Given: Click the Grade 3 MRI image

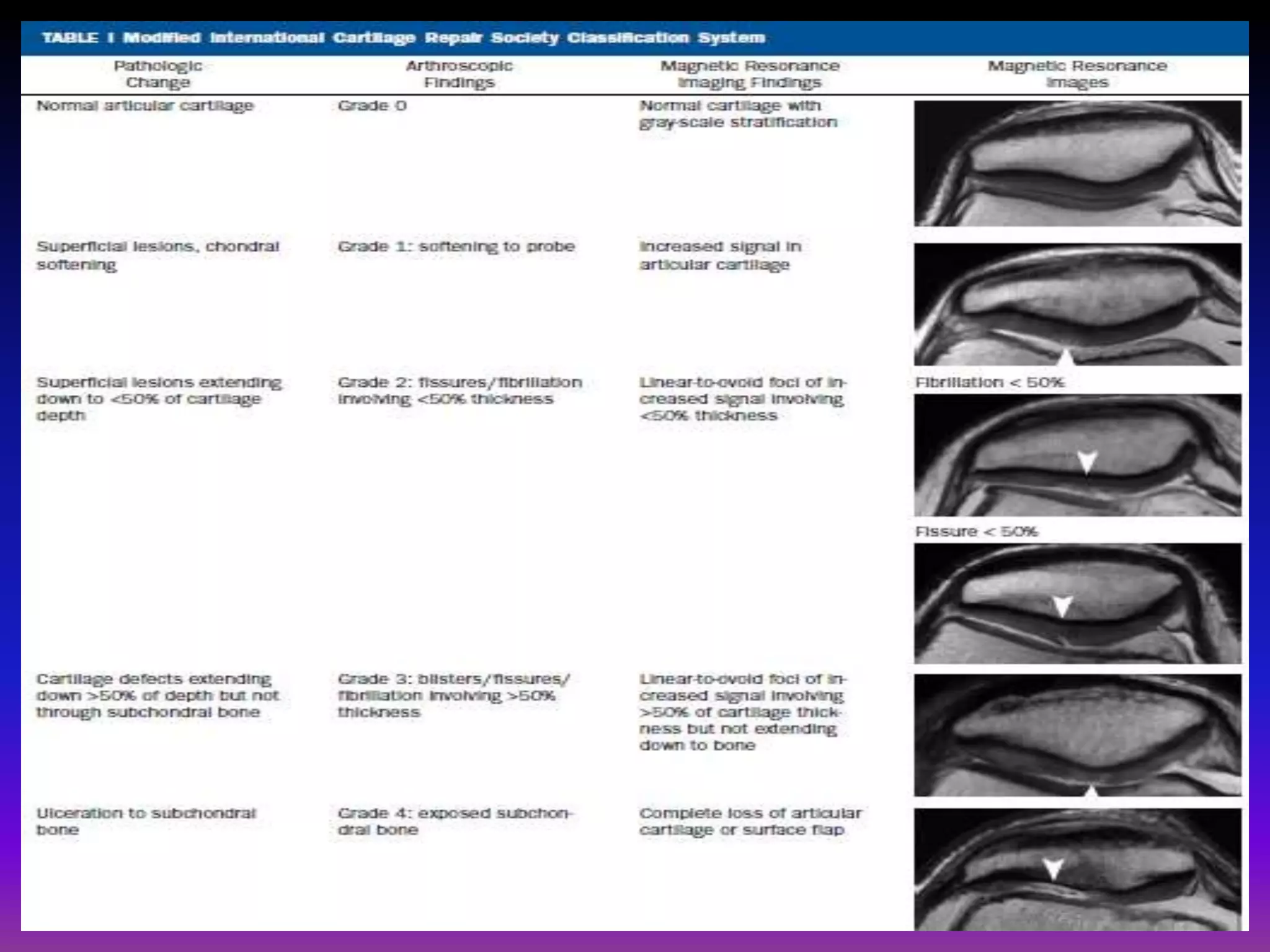Looking at the screenshot, I should click(1077, 734).
